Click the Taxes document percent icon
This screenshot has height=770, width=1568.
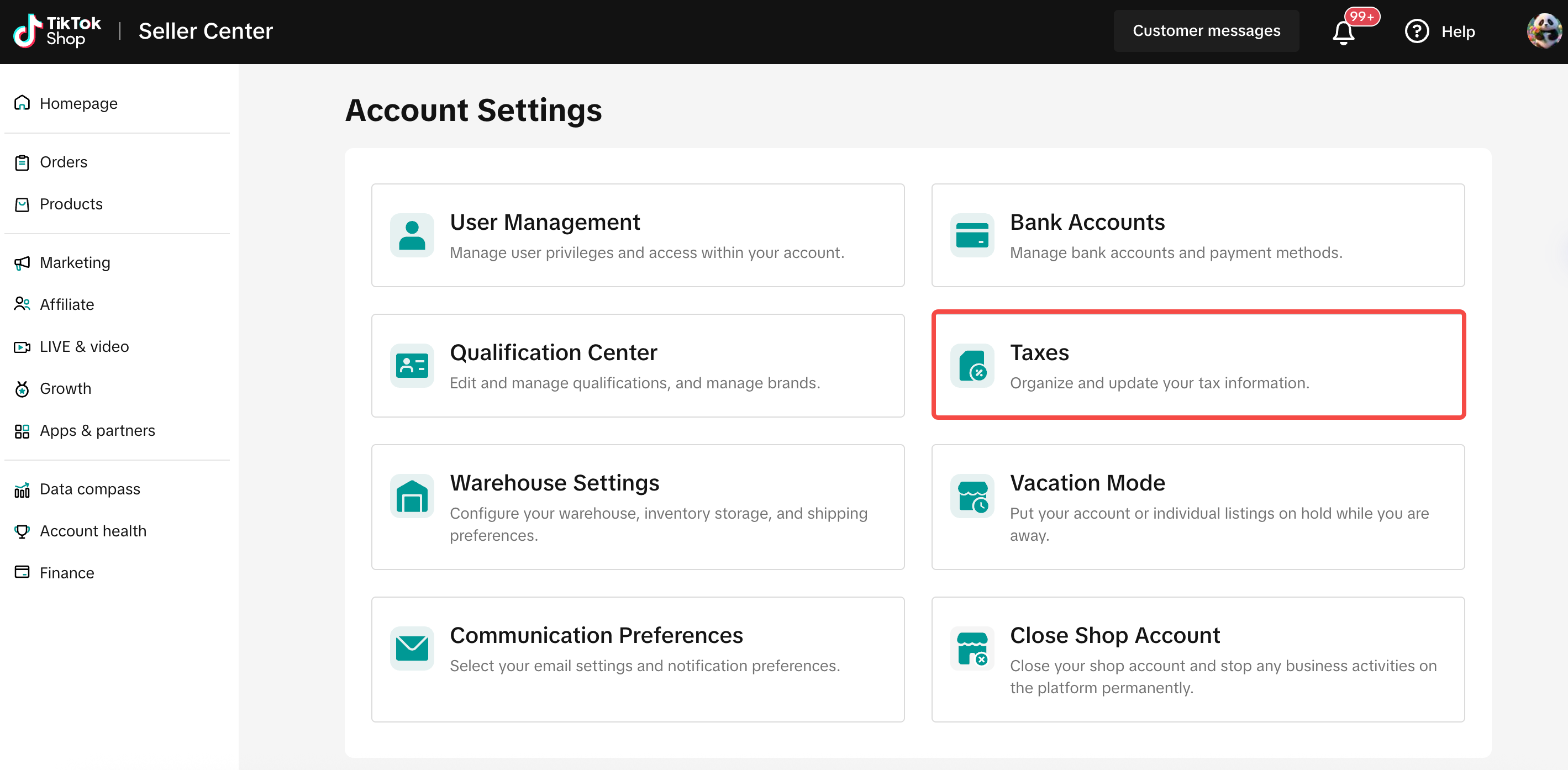tap(972, 365)
